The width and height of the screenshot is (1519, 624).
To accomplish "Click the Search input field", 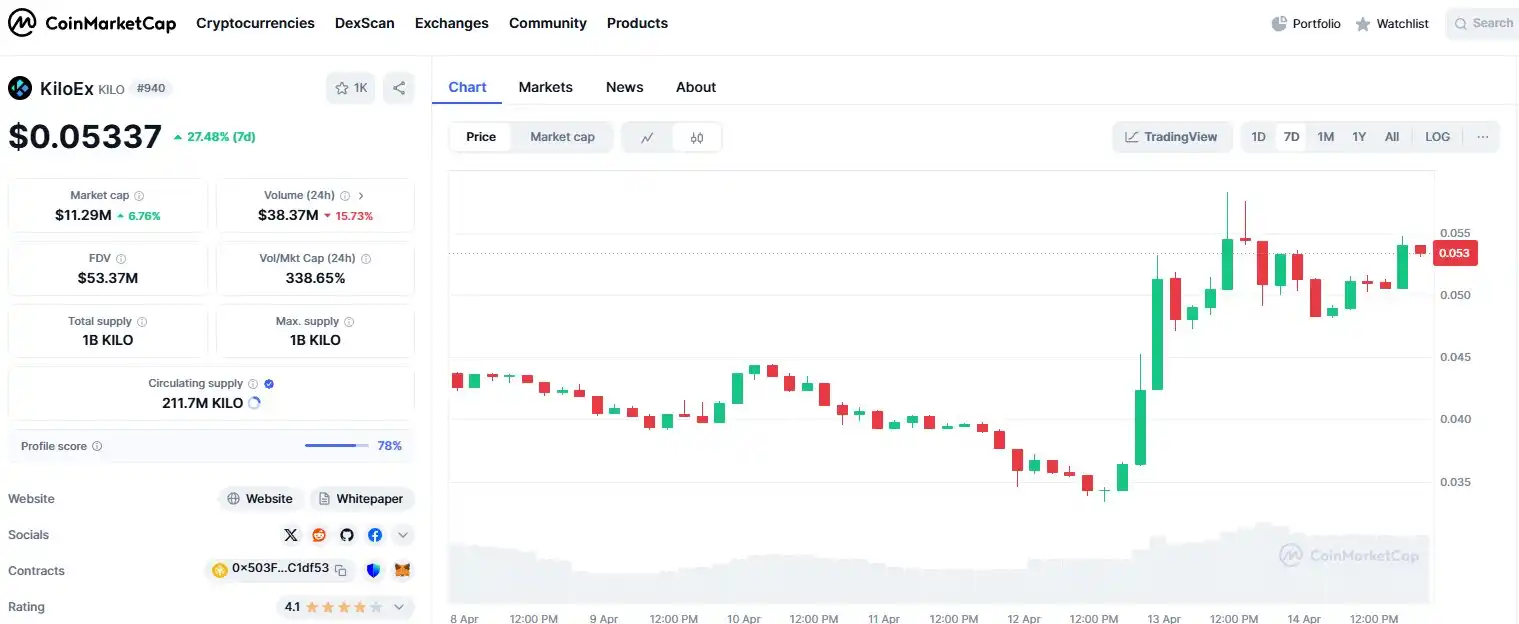I will (x=1484, y=23).
